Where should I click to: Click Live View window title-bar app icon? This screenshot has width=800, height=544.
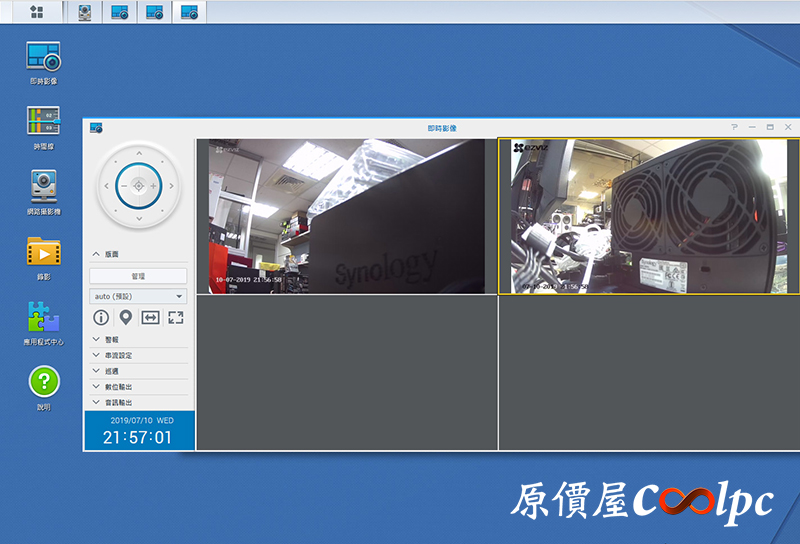[x=96, y=128]
